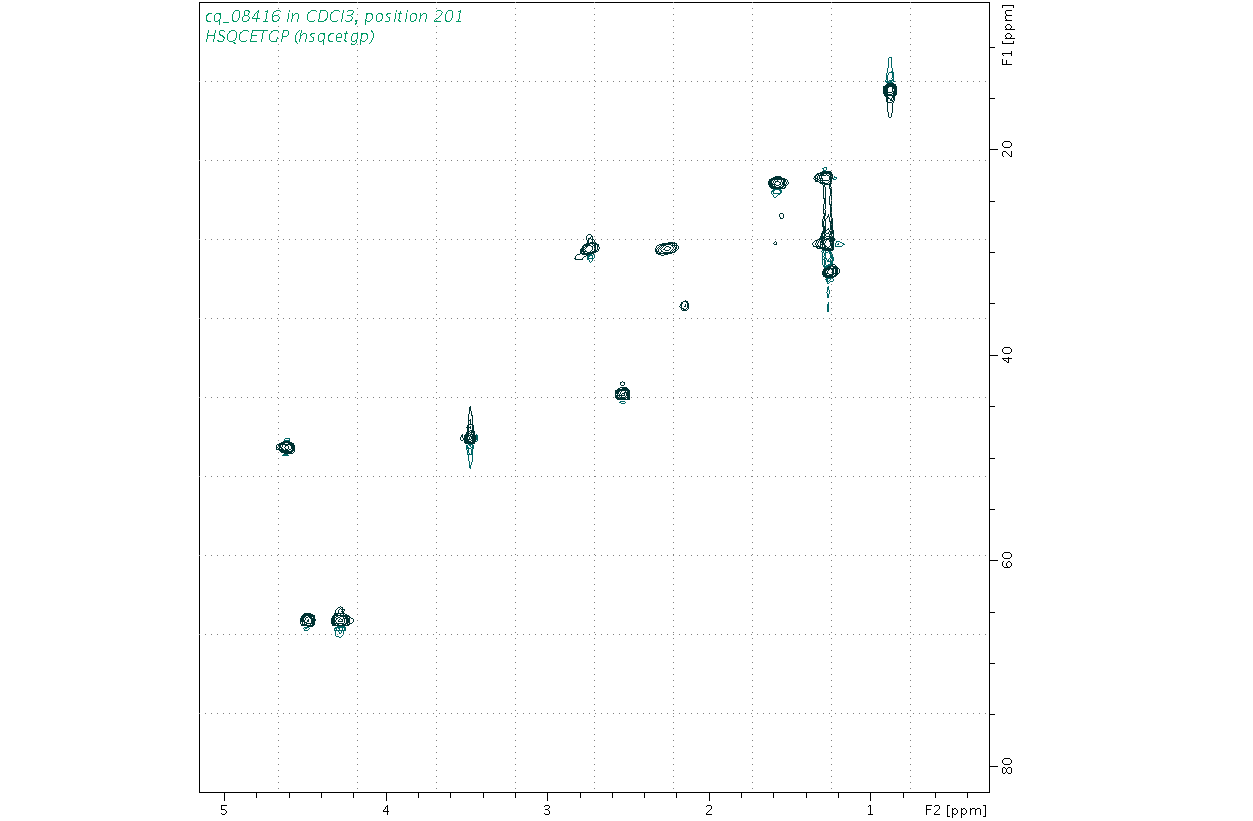Viewport: 1253px width, 821px height.
Task: Click the title text 'cq_08416 in CDCl3, position 201'
Action: click(x=334, y=17)
